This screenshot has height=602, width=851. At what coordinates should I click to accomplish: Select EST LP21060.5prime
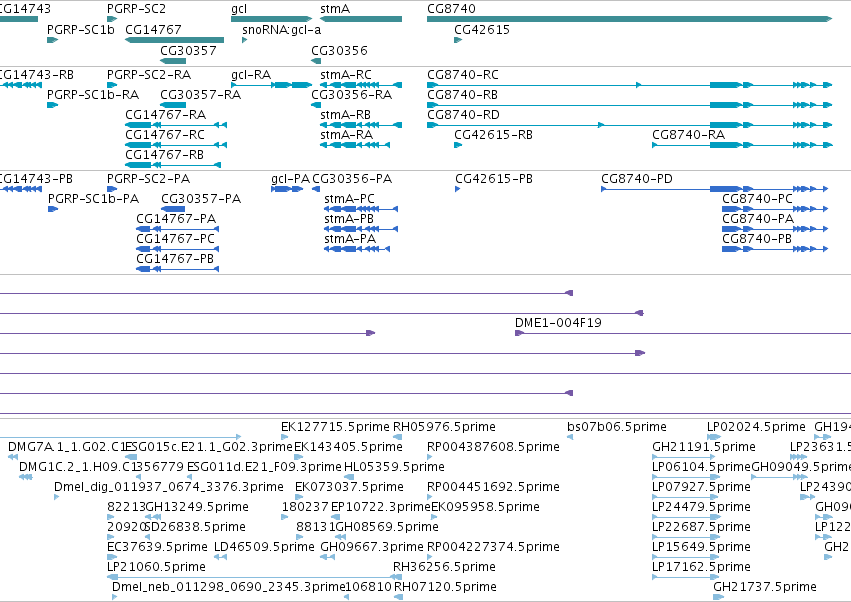[x=247, y=577]
